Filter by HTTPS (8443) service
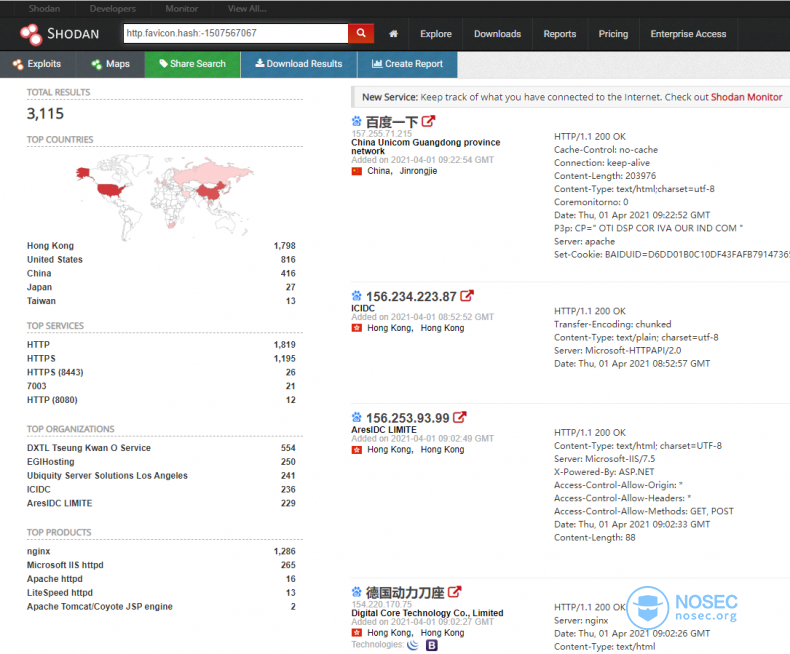Viewport: 790px width, 654px height. pos(55,372)
